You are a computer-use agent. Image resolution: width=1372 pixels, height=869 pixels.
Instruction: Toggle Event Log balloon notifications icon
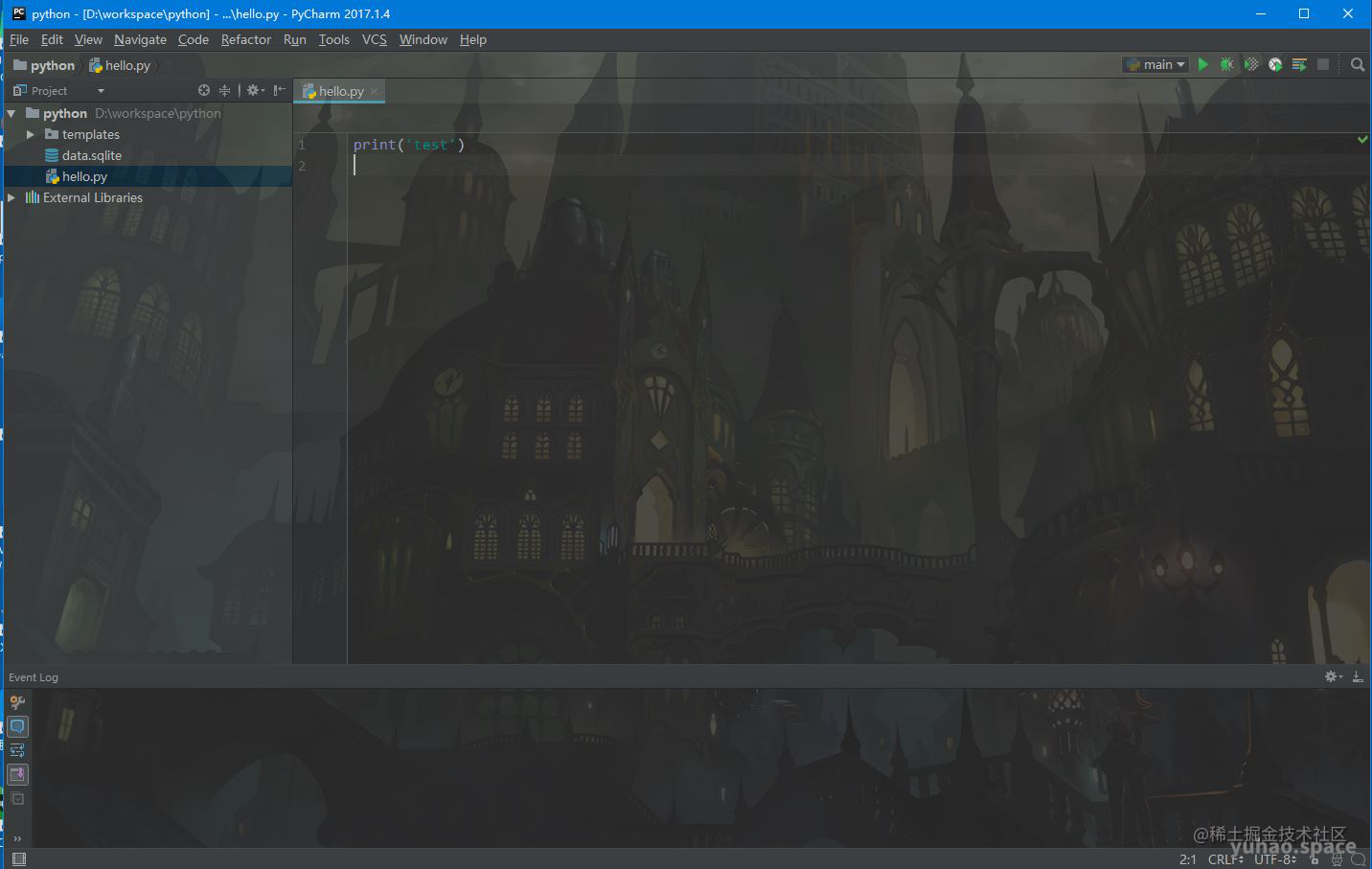(x=17, y=726)
